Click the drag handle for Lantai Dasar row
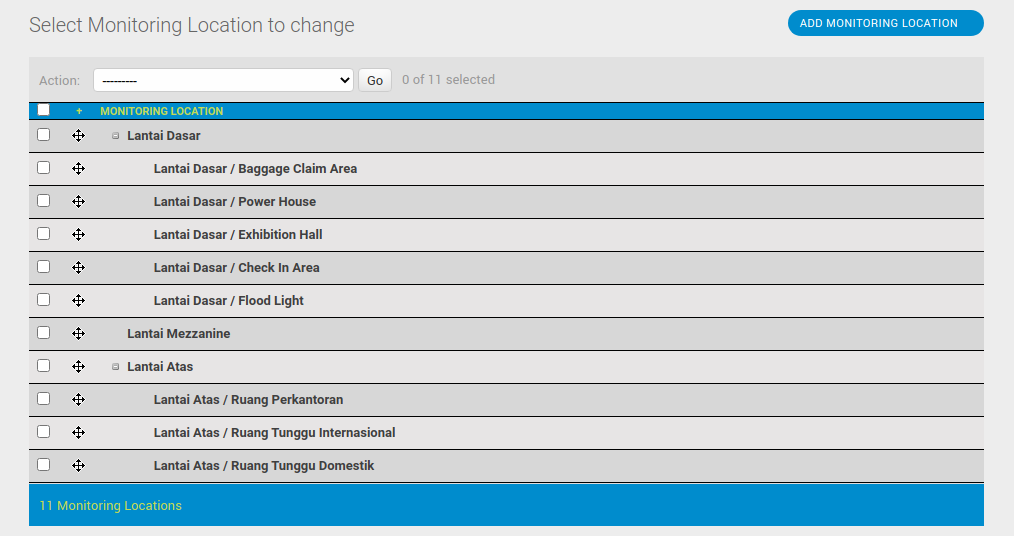 click(x=79, y=136)
